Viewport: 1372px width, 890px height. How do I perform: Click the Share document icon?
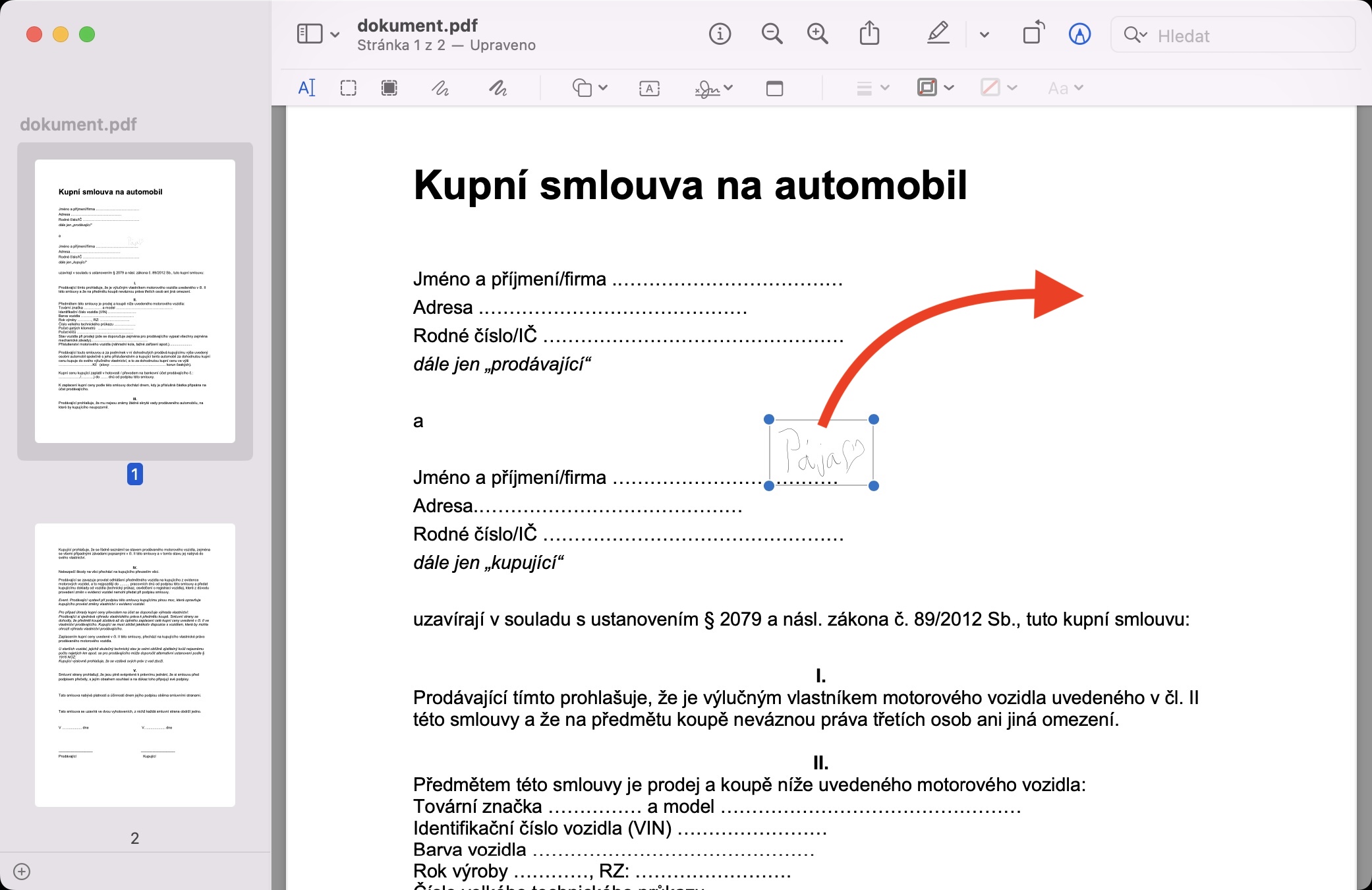click(x=869, y=34)
